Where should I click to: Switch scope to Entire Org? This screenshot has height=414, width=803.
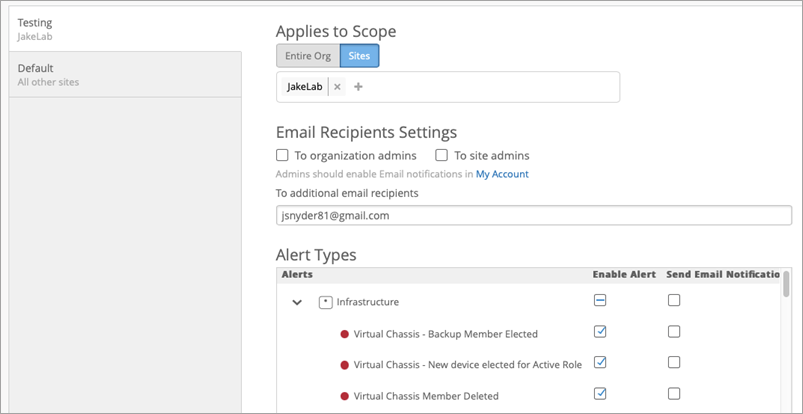[308, 56]
